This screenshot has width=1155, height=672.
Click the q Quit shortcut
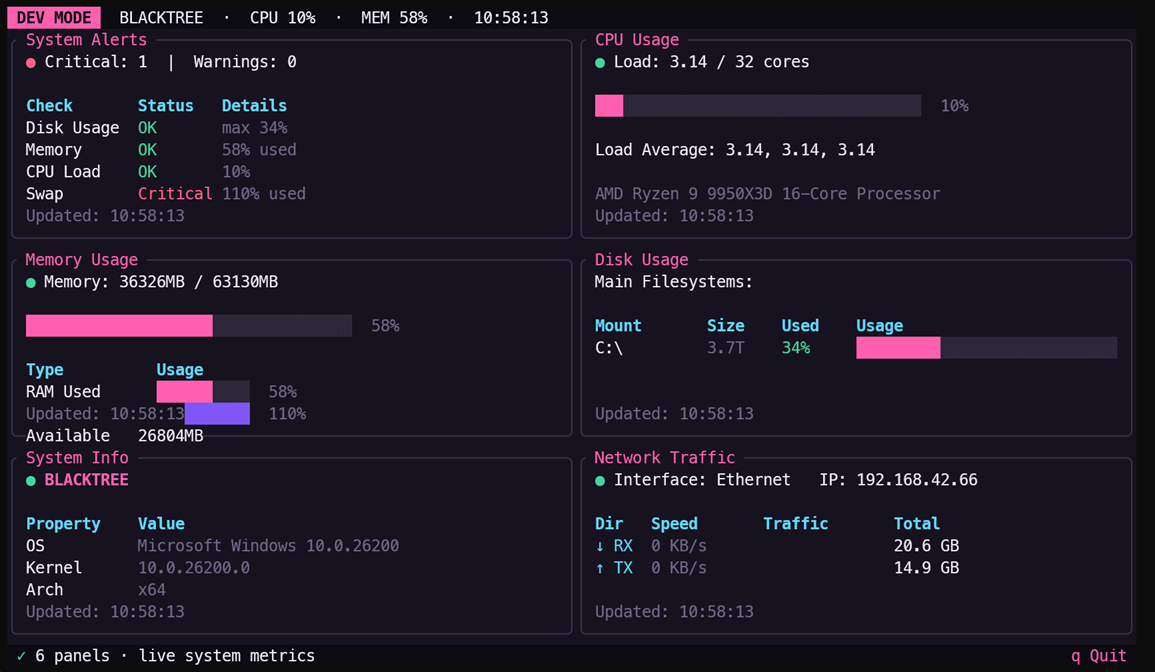1098,656
